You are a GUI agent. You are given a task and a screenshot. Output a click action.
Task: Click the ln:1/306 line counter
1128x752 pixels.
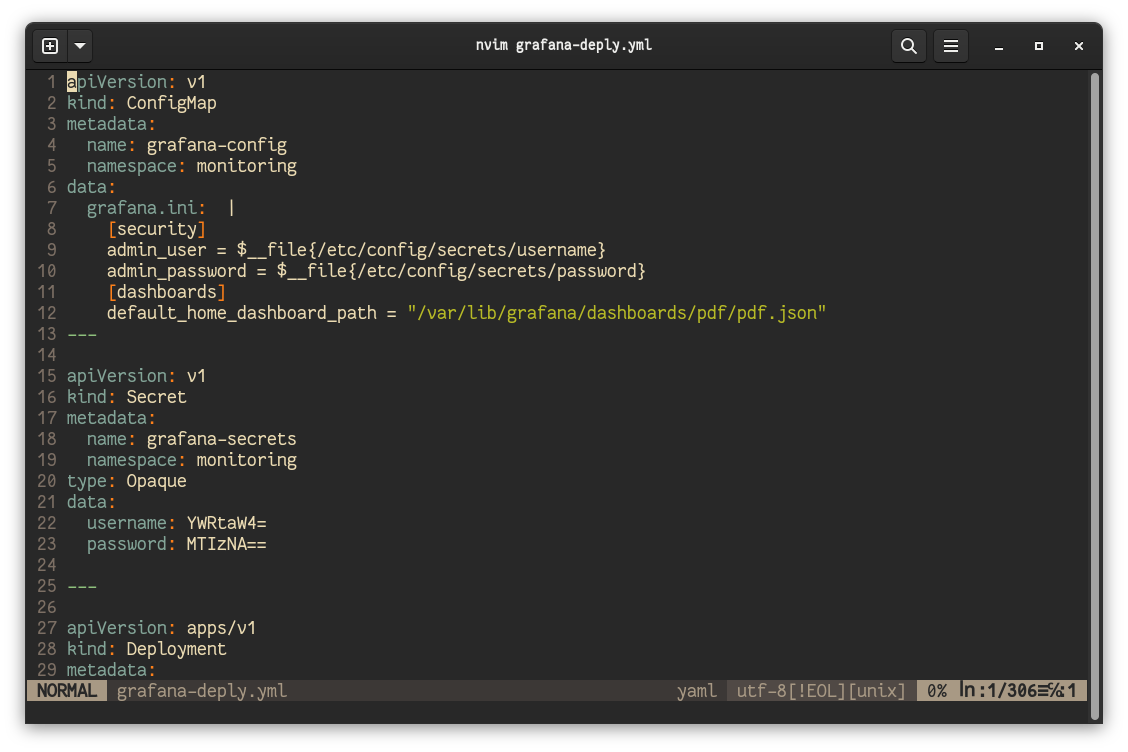coord(998,691)
